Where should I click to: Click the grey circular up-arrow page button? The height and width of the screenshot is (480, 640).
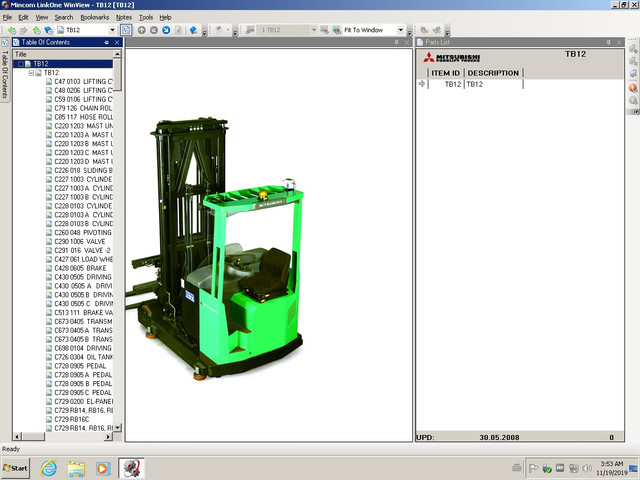(x=142, y=30)
